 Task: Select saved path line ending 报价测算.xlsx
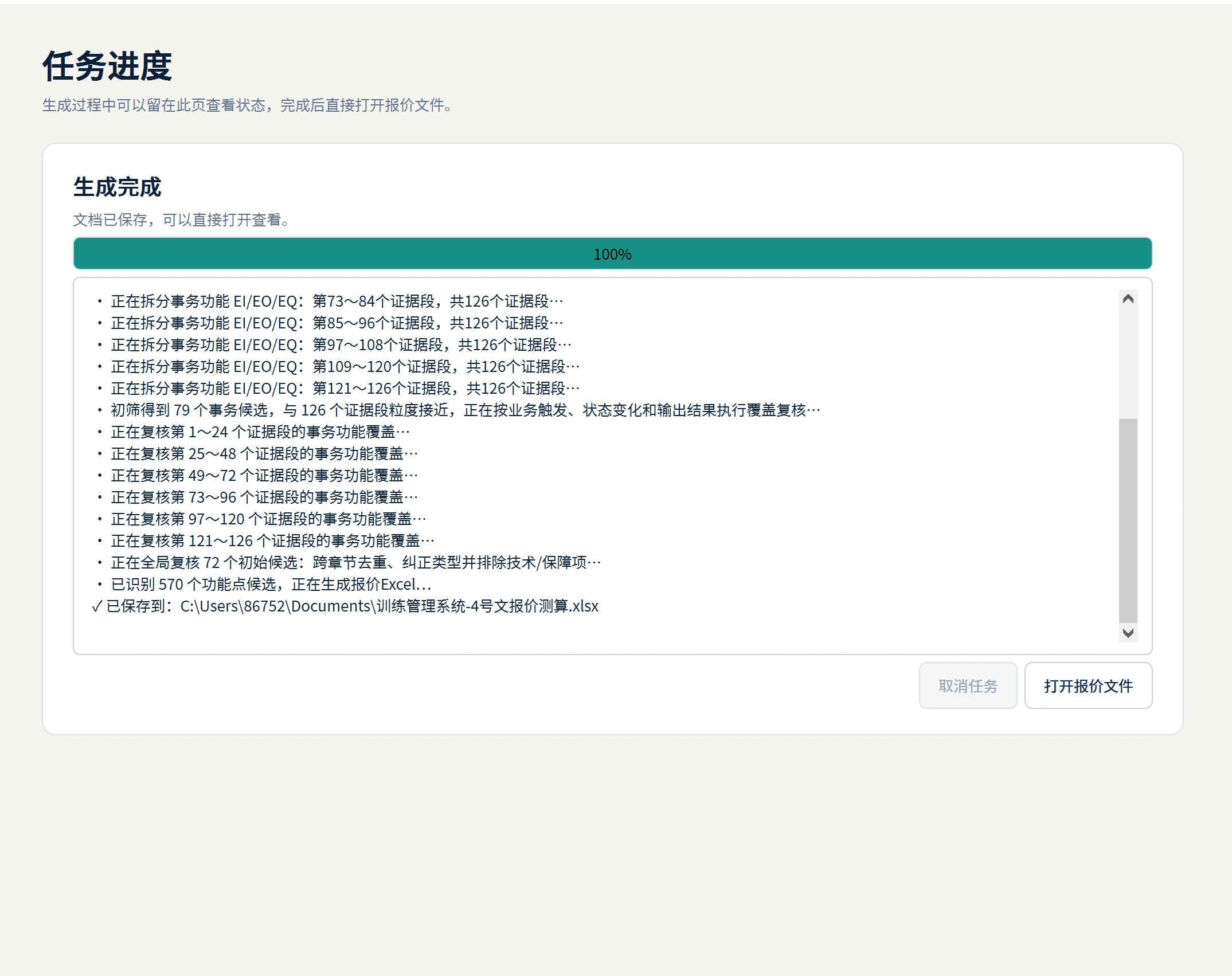coord(345,606)
